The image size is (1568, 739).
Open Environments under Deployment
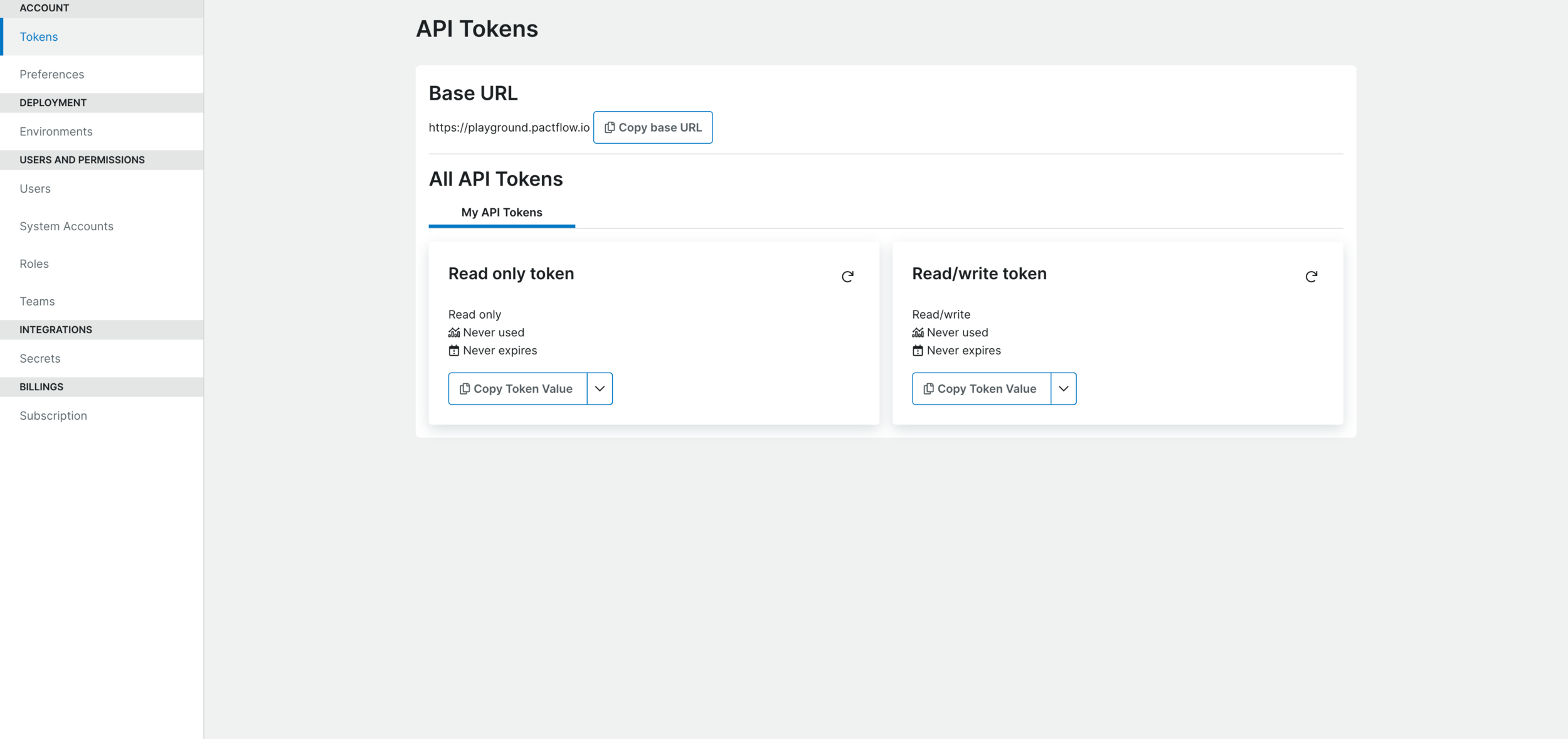(56, 132)
